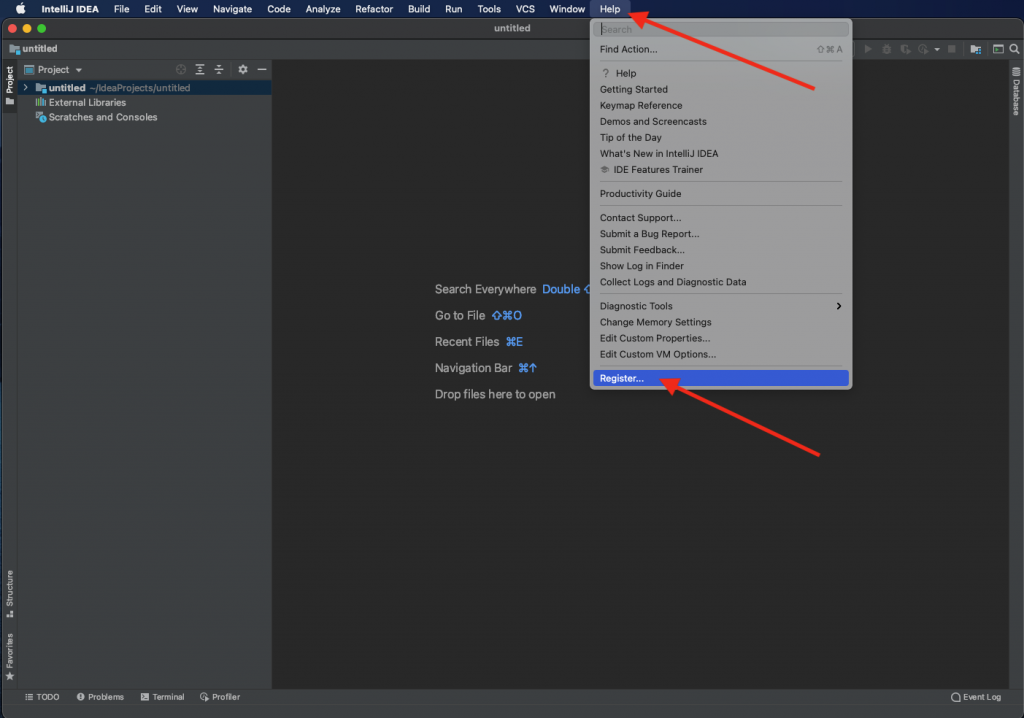Open the File menu
Screen dimensions: 1024x718
(x=121, y=9)
